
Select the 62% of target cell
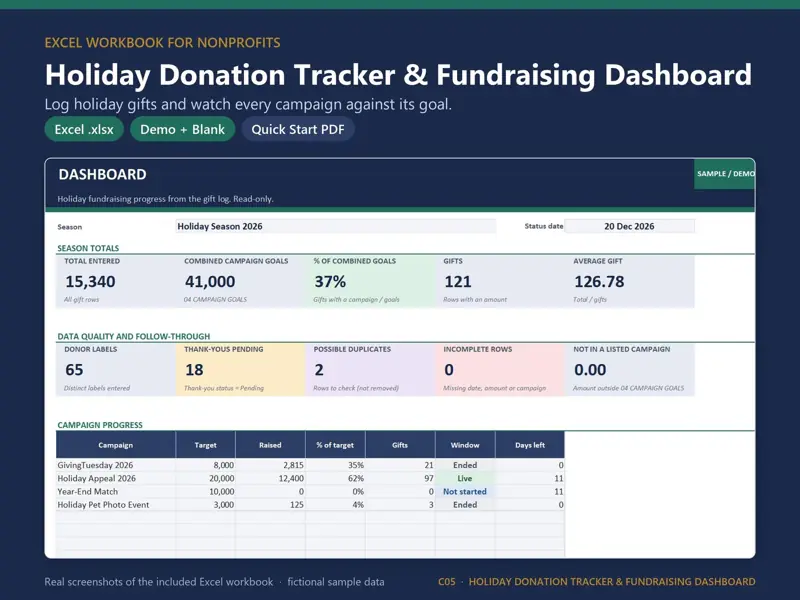tap(335, 479)
